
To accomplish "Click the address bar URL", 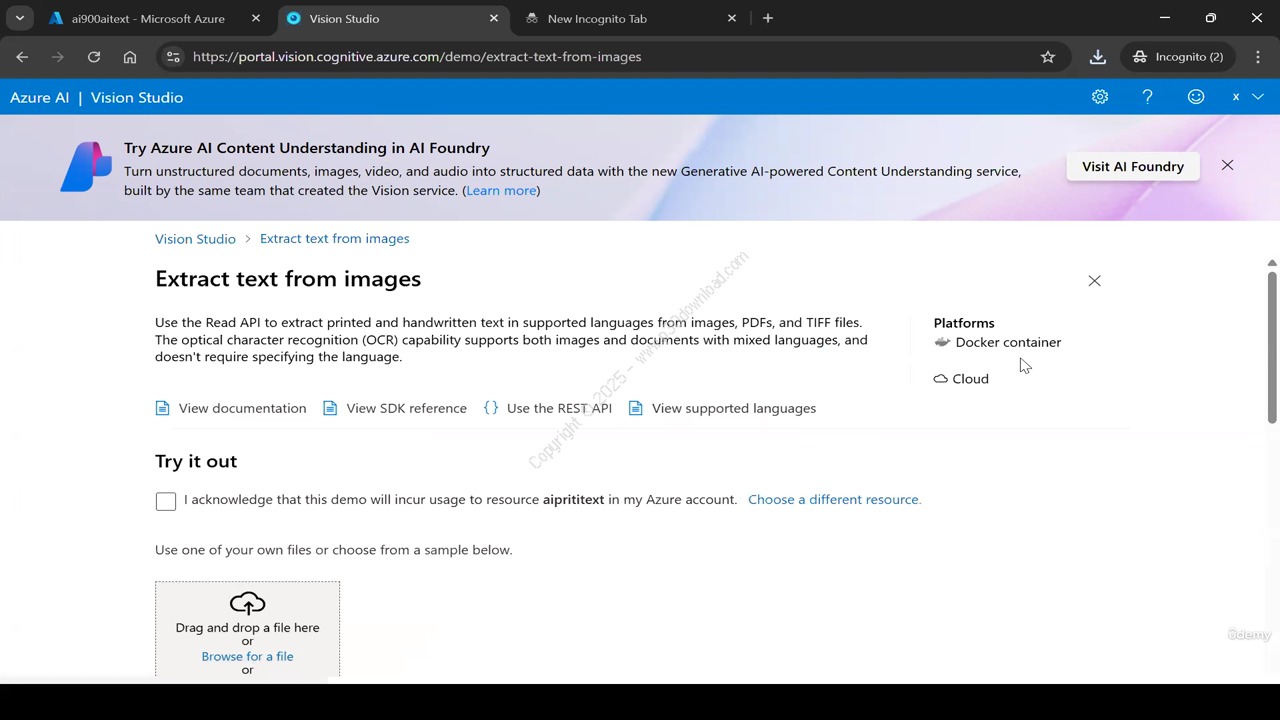I will tap(417, 57).
